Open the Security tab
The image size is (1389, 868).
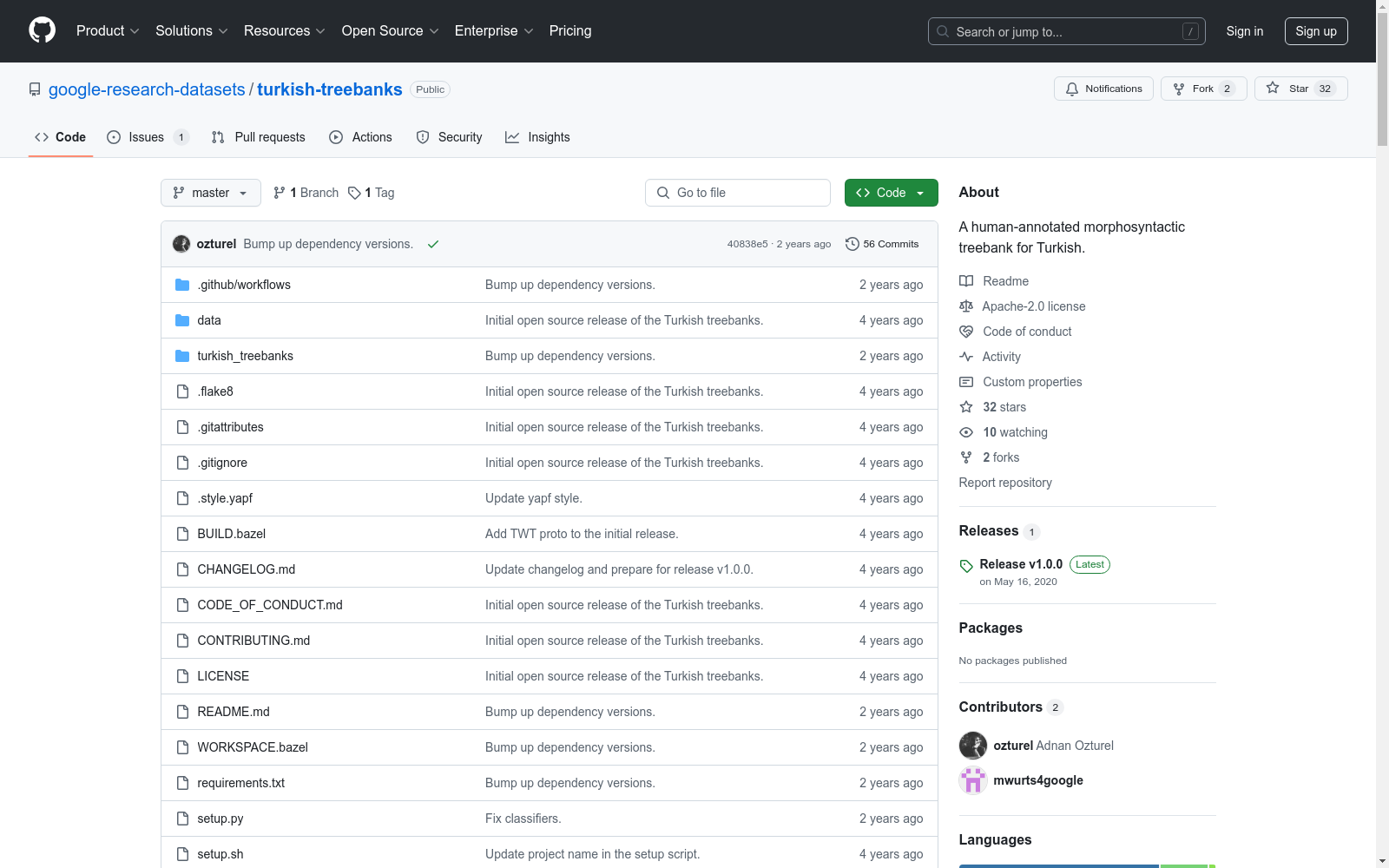[450, 137]
